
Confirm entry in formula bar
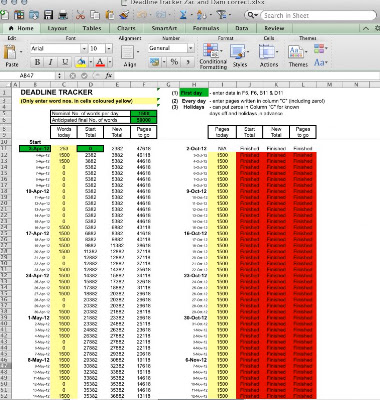tap(84, 76)
